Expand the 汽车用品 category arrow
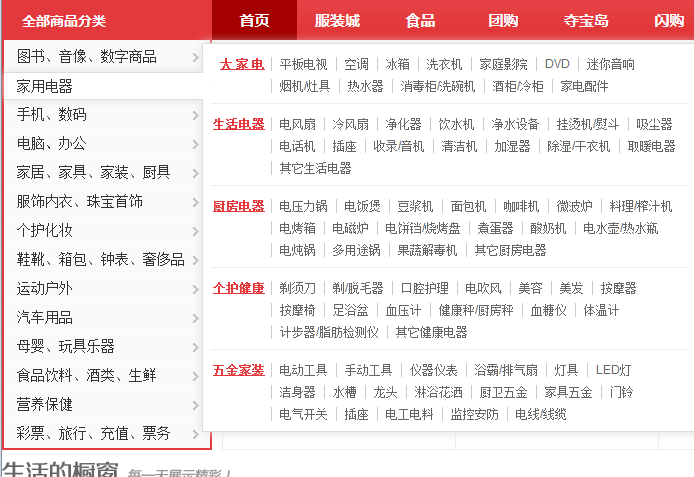This screenshot has height=477, width=694. coord(195,318)
